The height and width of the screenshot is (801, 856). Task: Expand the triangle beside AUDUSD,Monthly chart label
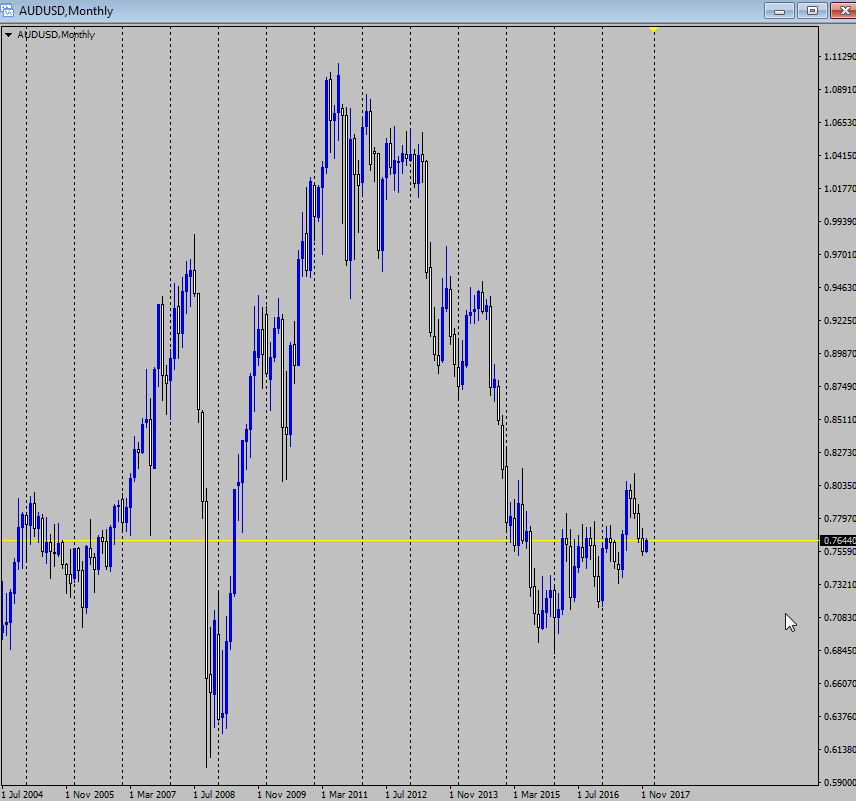point(9,35)
